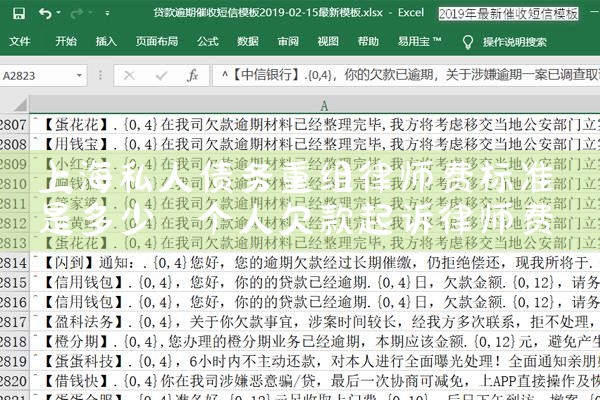
Task: Click cell with 【用钱宝】 text
Action: tap(315, 144)
